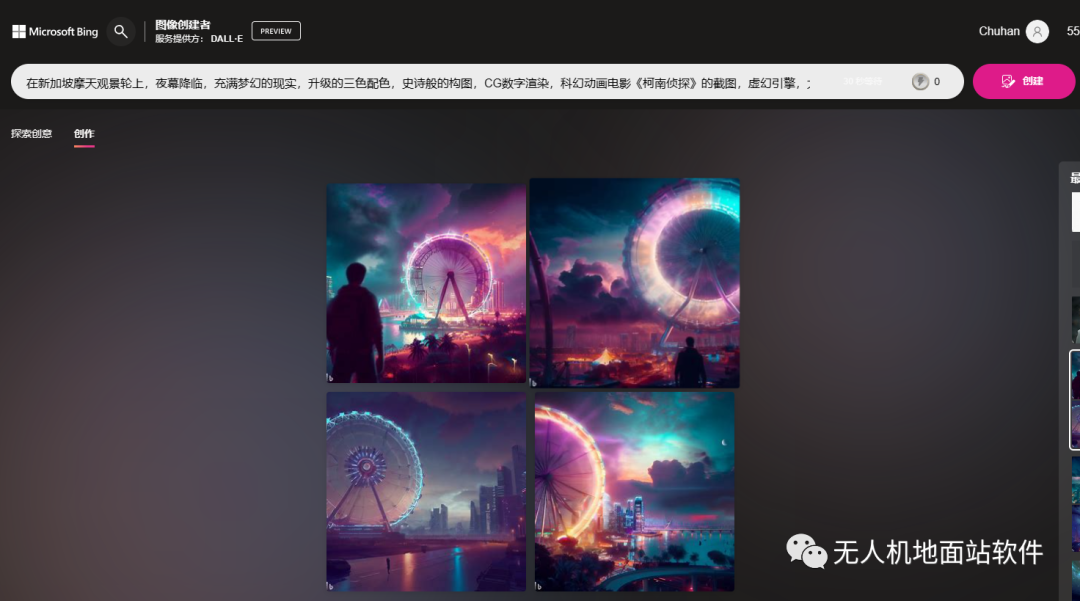Open the bottom-right city skyline image
Screen dimensions: 1080x601
(634, 490)
